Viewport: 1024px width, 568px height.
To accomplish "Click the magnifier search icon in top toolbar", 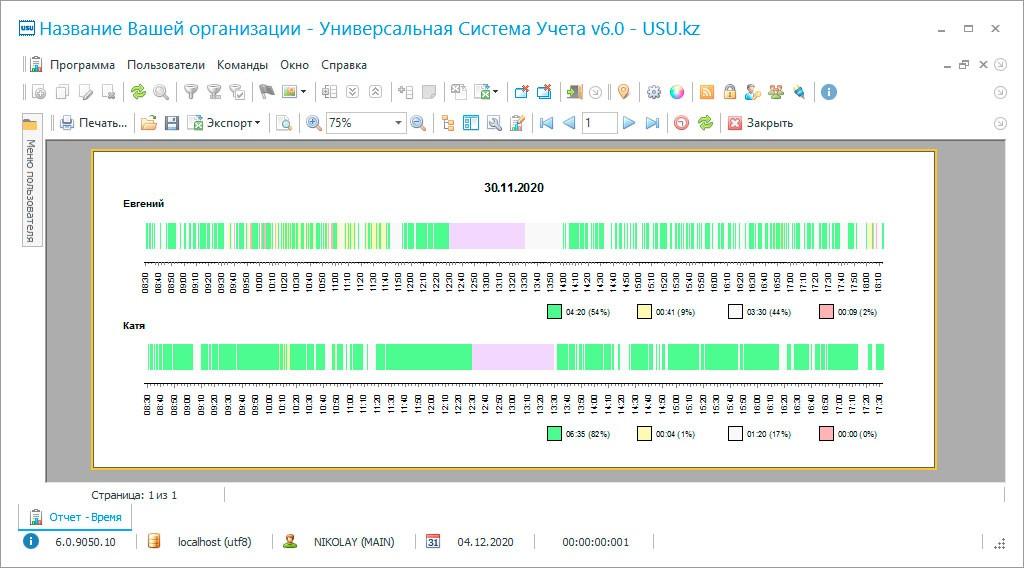I will click(161, 92).
